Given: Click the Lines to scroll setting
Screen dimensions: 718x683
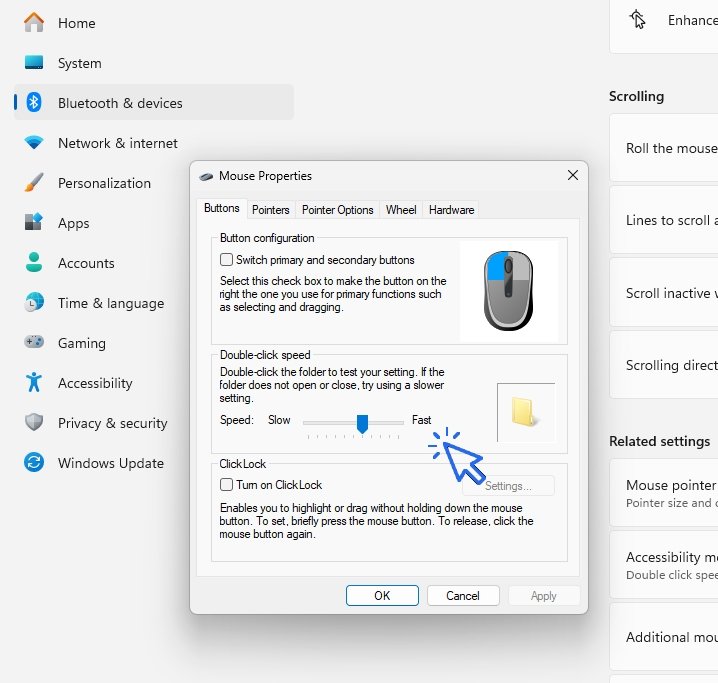Looking at the screenshot, I should [x=664, y=220].
